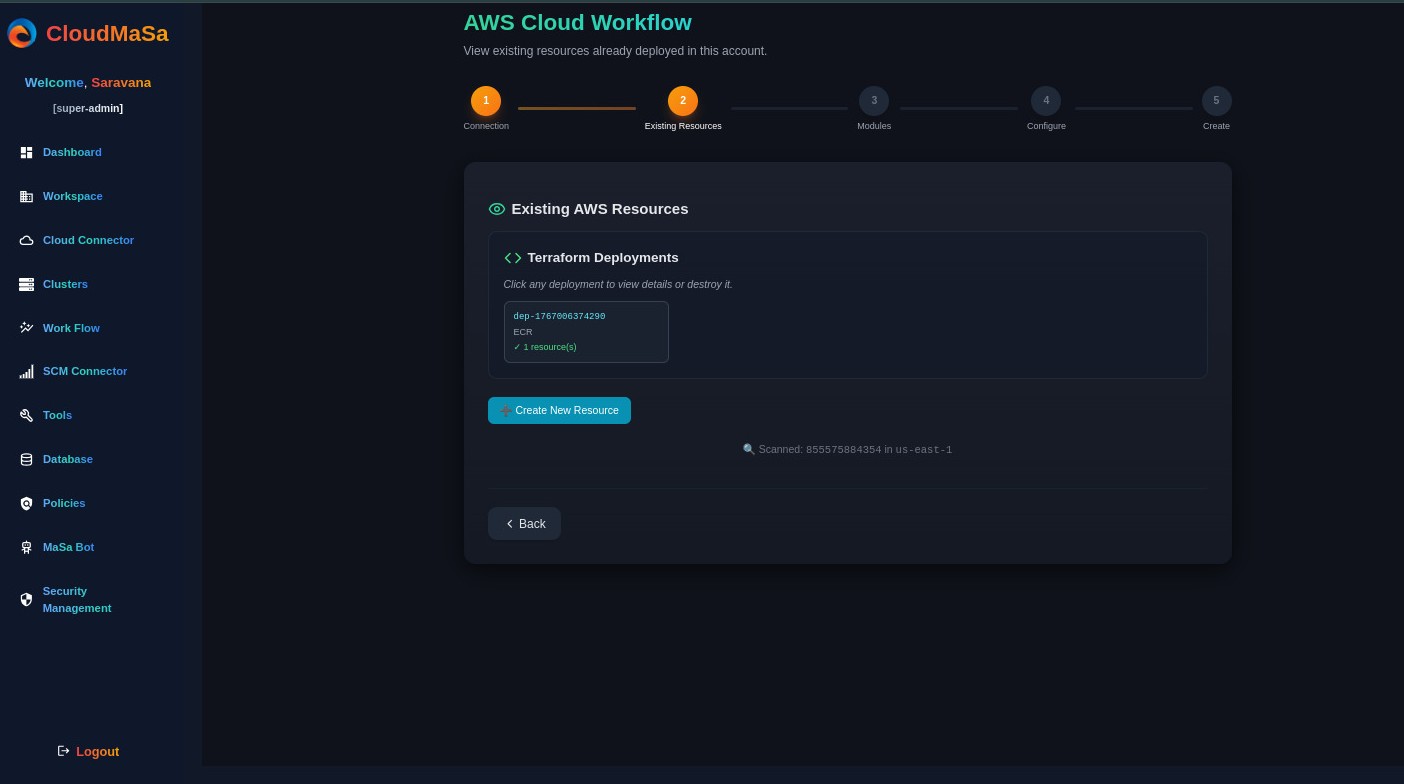The height and width of the screenshot is (784, 1404).
Task: Click the CloudMaSa logo
Action: tap(22, 34)
